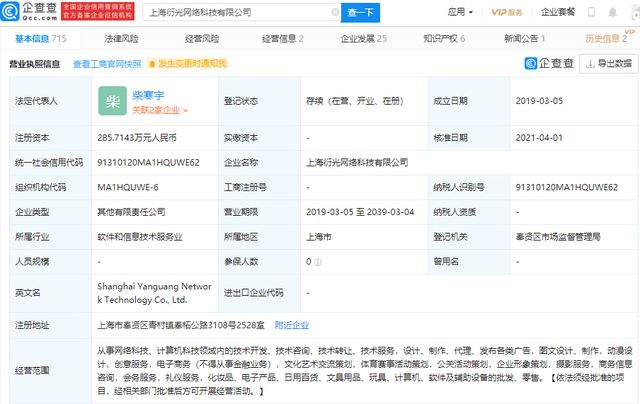The height and width of the screenshot is (404, 640).
Task: Click English name Shanghai Yanguang Network Technology
Action: (x=154, y=293)
